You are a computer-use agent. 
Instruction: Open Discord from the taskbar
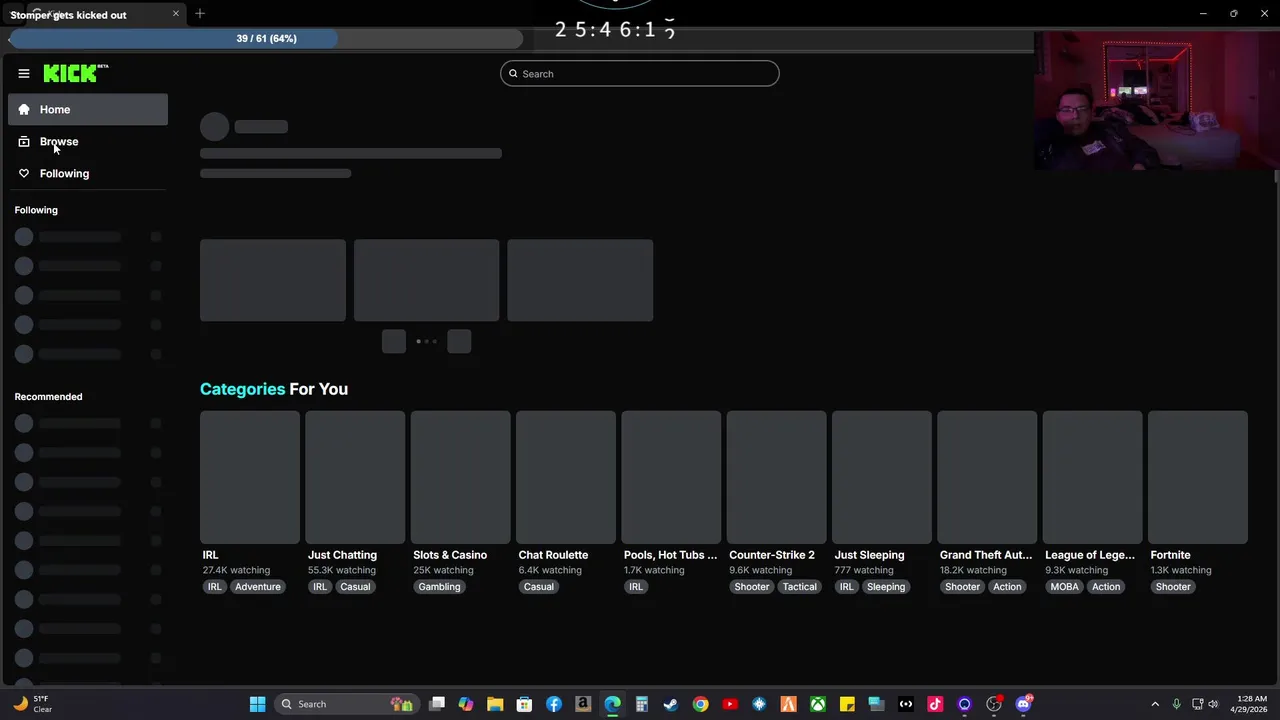(1023, 704)
